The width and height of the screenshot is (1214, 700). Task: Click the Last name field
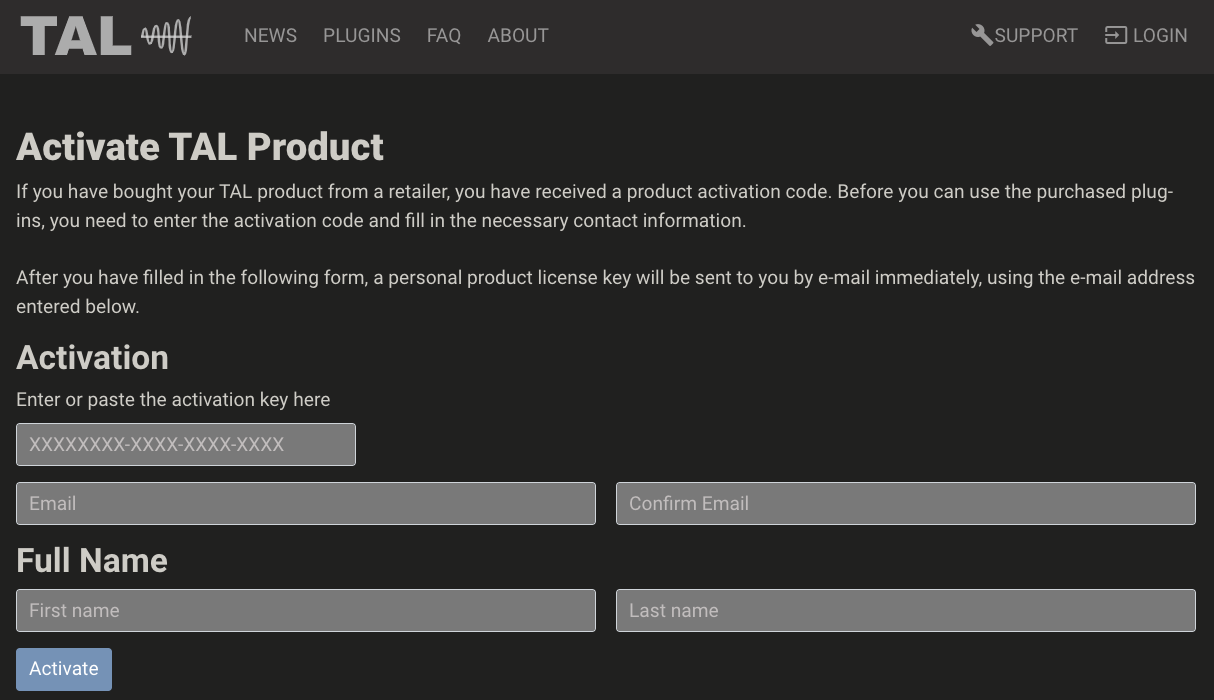[x=905, y=610]
